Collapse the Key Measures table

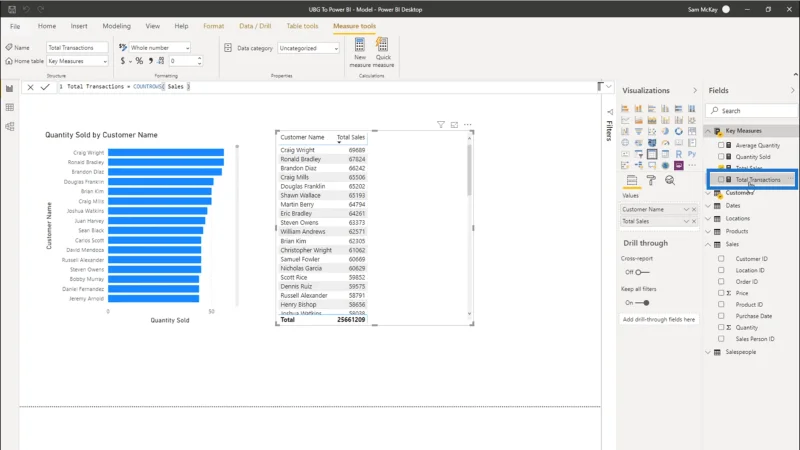click(708, 131)
